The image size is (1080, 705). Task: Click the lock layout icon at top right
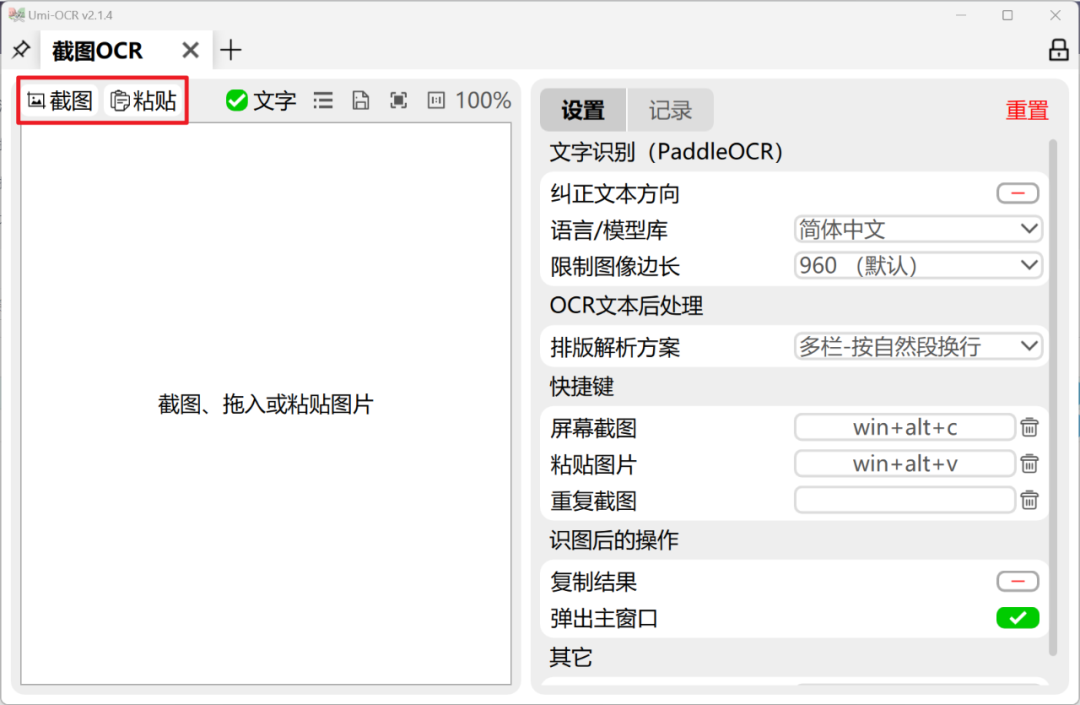click(x=1057, y=49)
